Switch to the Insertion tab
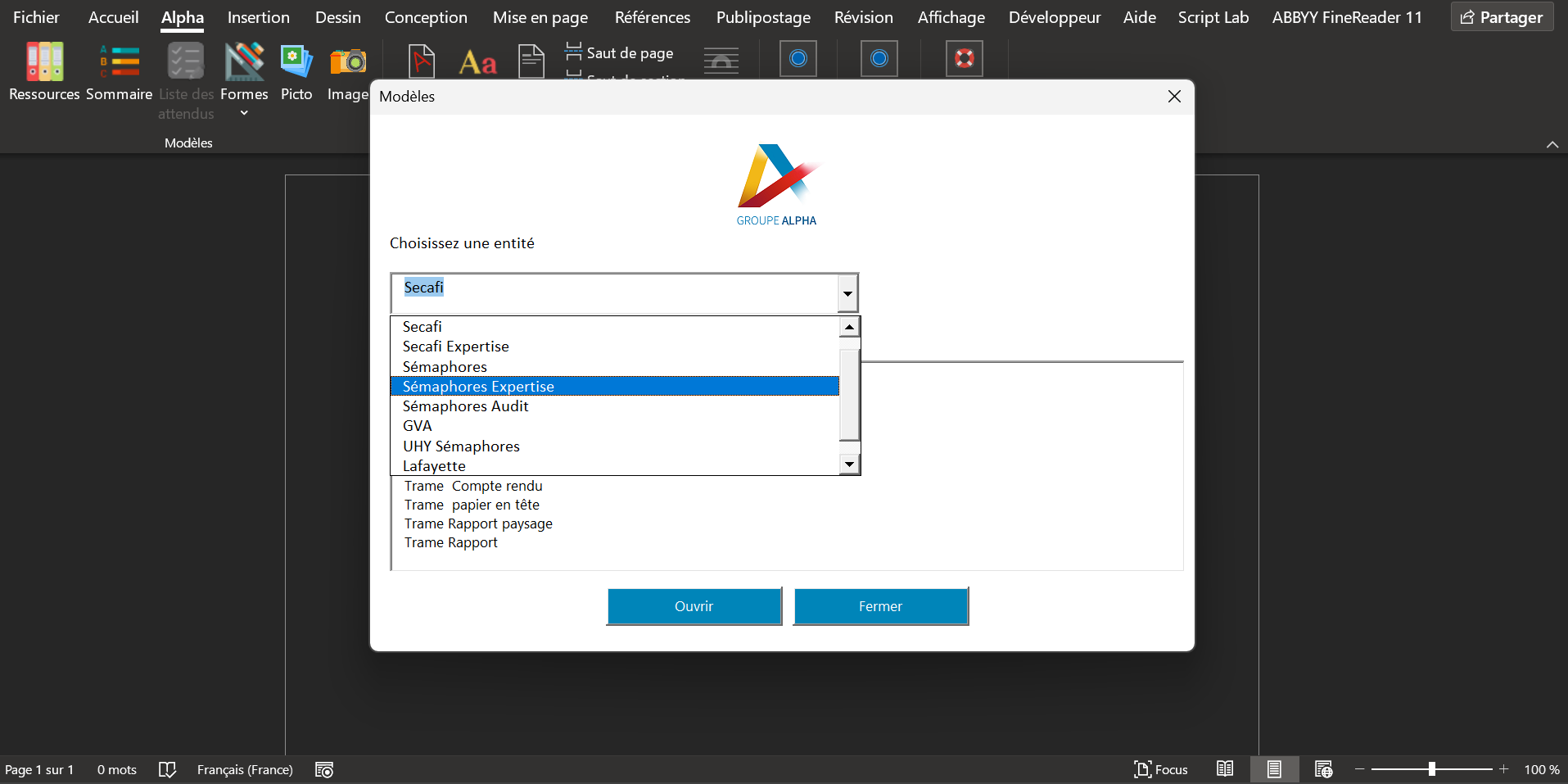Image resolution: width=1568 pixels, height=784 pixels. click(259, 17)
